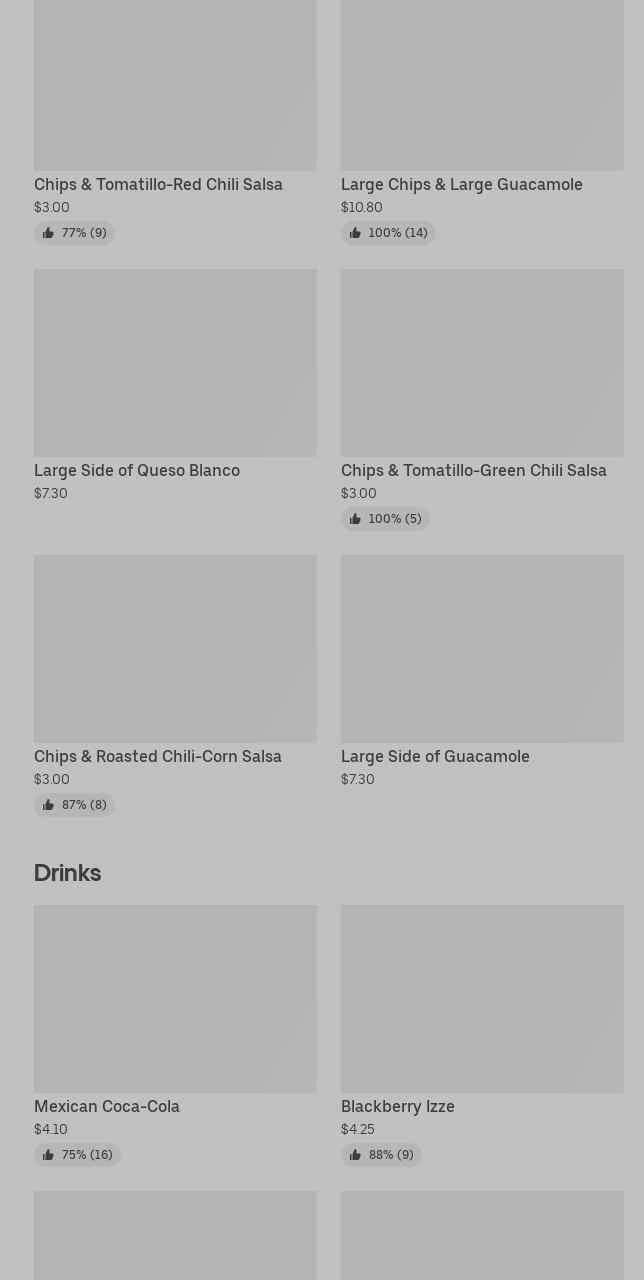The height and width of the screenshot is (1280, 644).
Task: Click the Large Side of Queso Blanco name
Action: (x=137, y=470)
